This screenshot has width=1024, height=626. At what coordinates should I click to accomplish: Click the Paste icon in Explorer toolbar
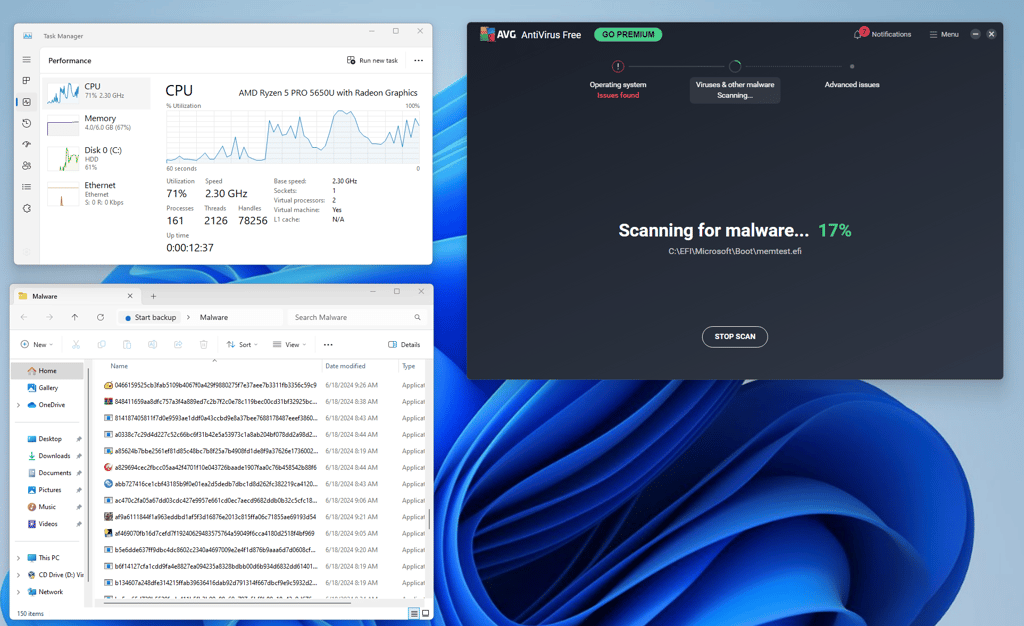coord(127,345)
